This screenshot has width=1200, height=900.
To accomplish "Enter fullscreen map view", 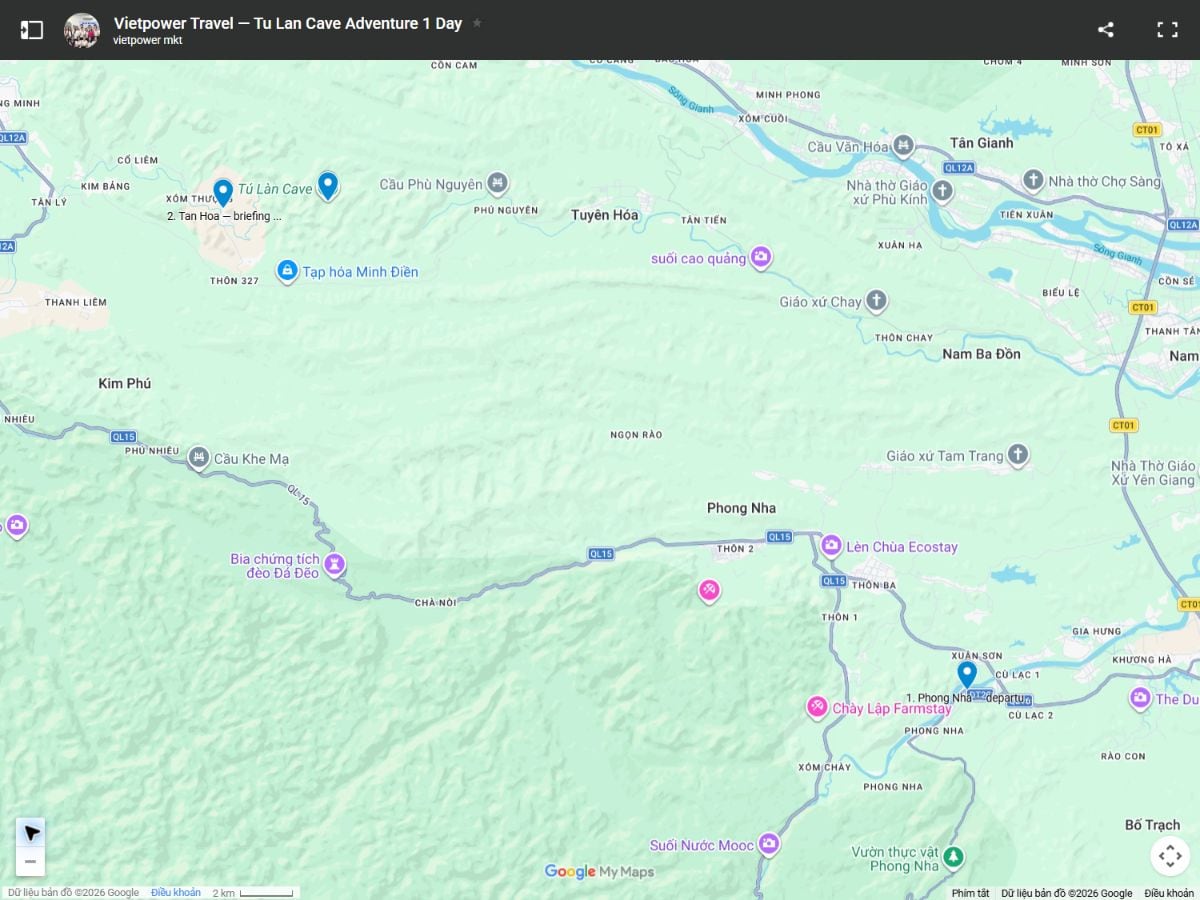I will point(1167,30).
